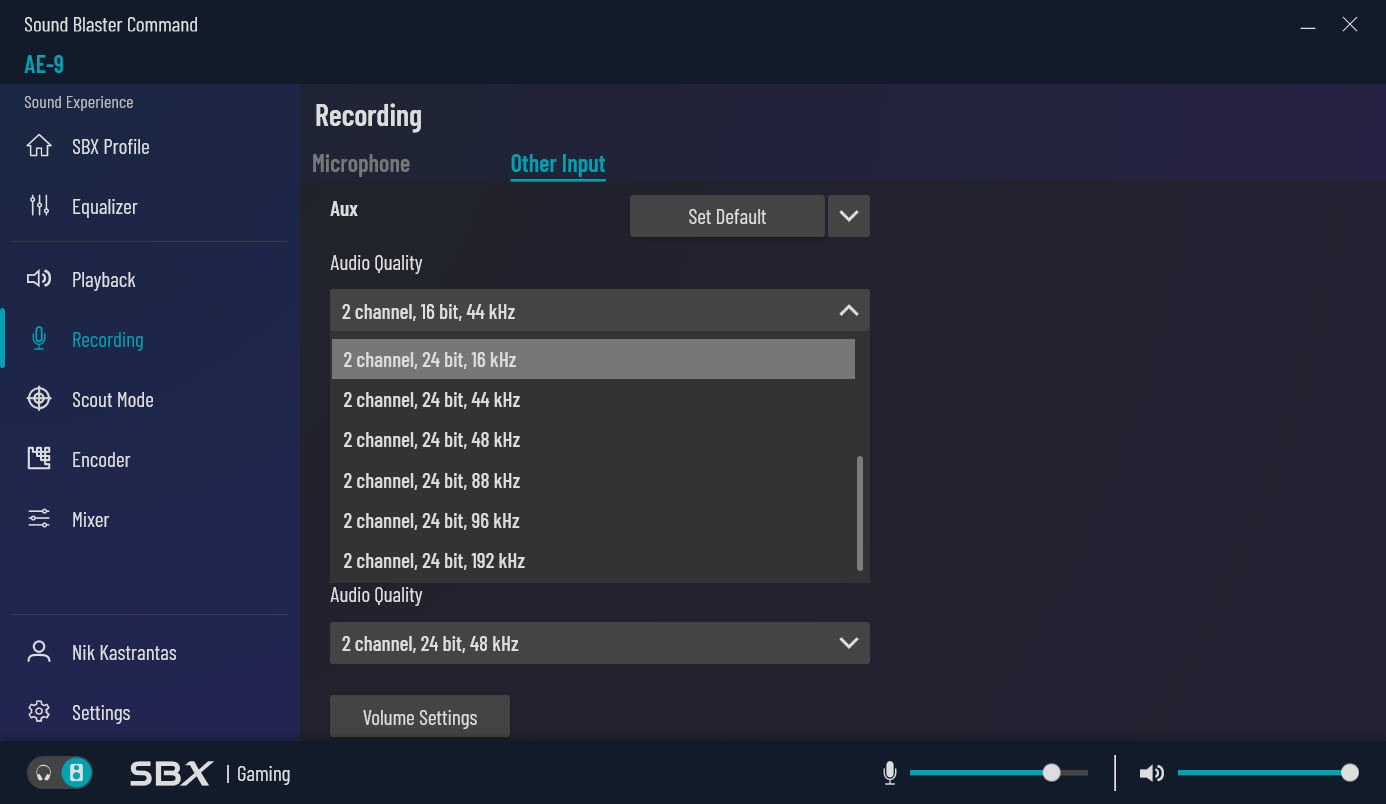Toggle headphones/speakers output switch
The image size is (1386, 804).
point(60,773)
